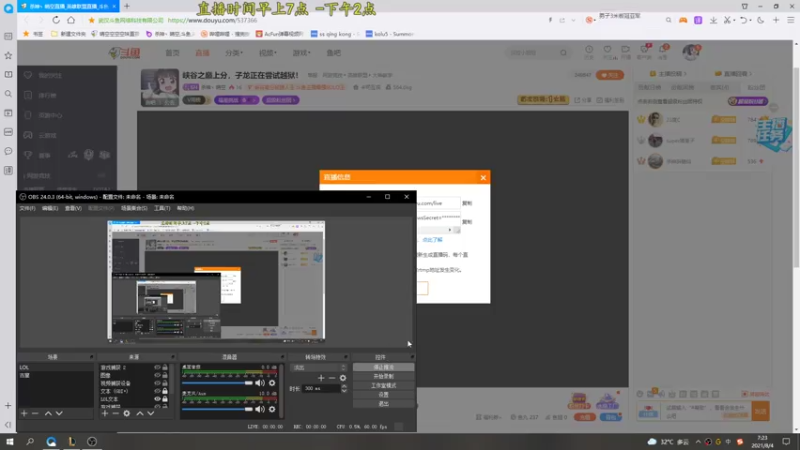Screen dimensions: 800x450
Task: Move selected scene up in OBS
Action: click(48, 413)
